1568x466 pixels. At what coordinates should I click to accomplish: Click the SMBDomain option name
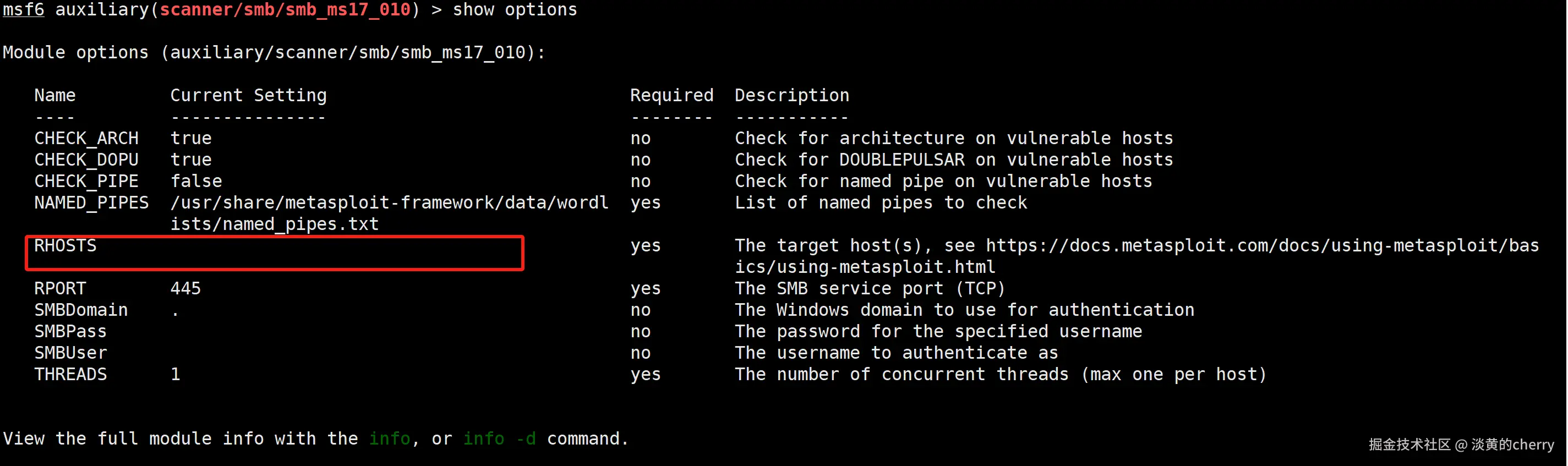click(80, 310)
